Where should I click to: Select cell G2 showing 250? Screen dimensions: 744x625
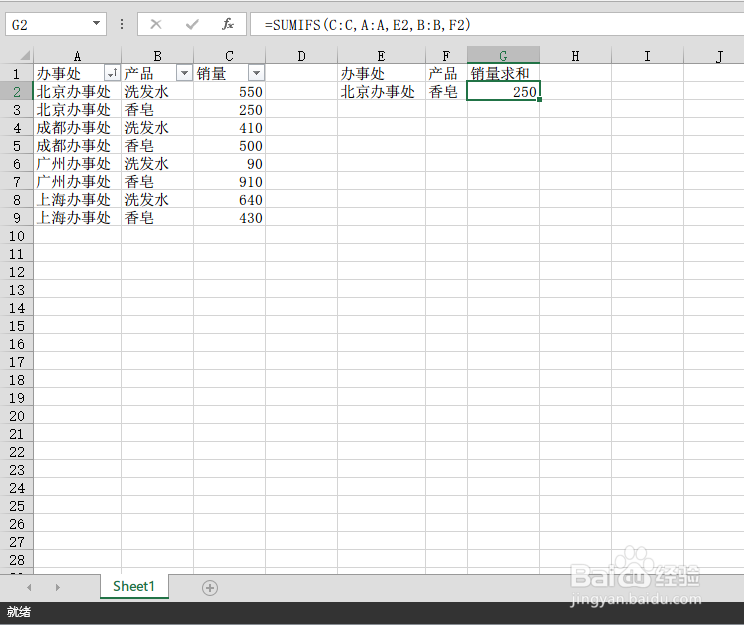pyautogui.click(x=503, y=91)
